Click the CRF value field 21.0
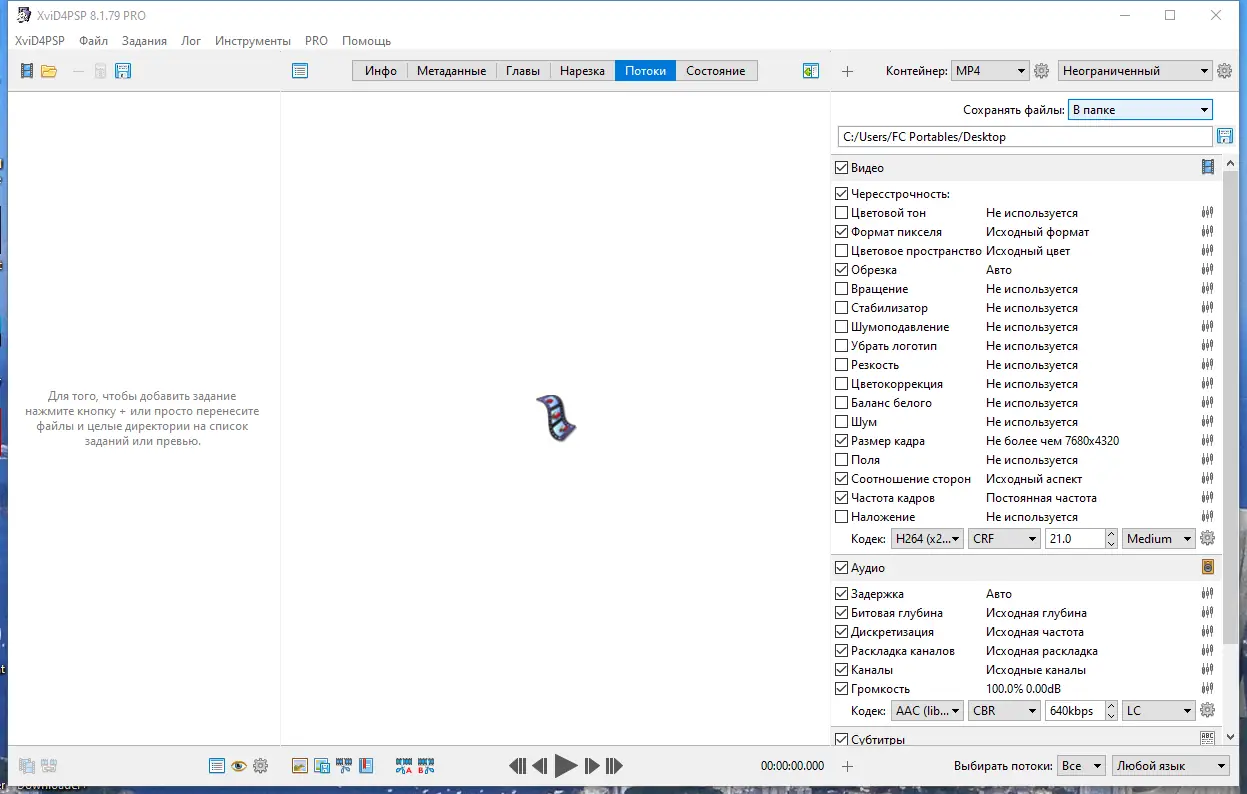The width and height of the screenshot is (1247, 794). coord(1074,538)
